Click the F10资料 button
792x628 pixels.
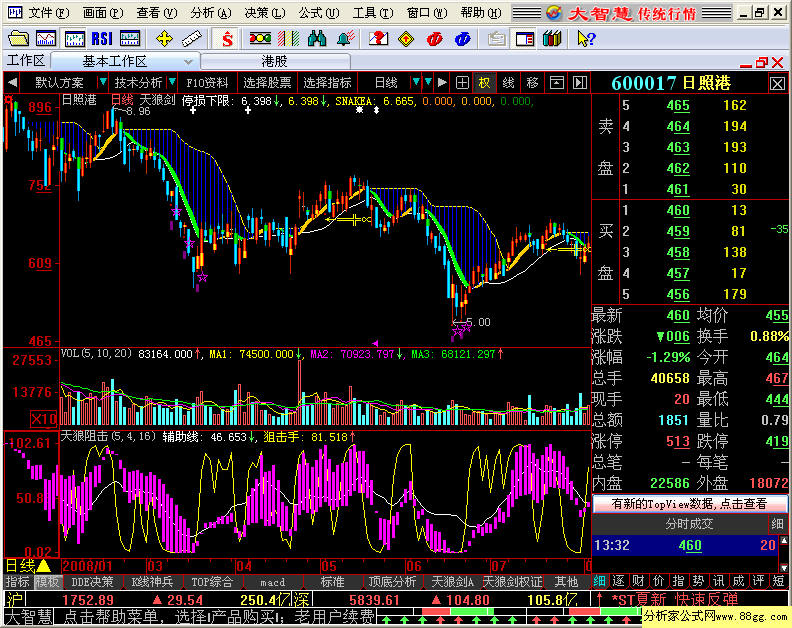(x=207, y=82)
